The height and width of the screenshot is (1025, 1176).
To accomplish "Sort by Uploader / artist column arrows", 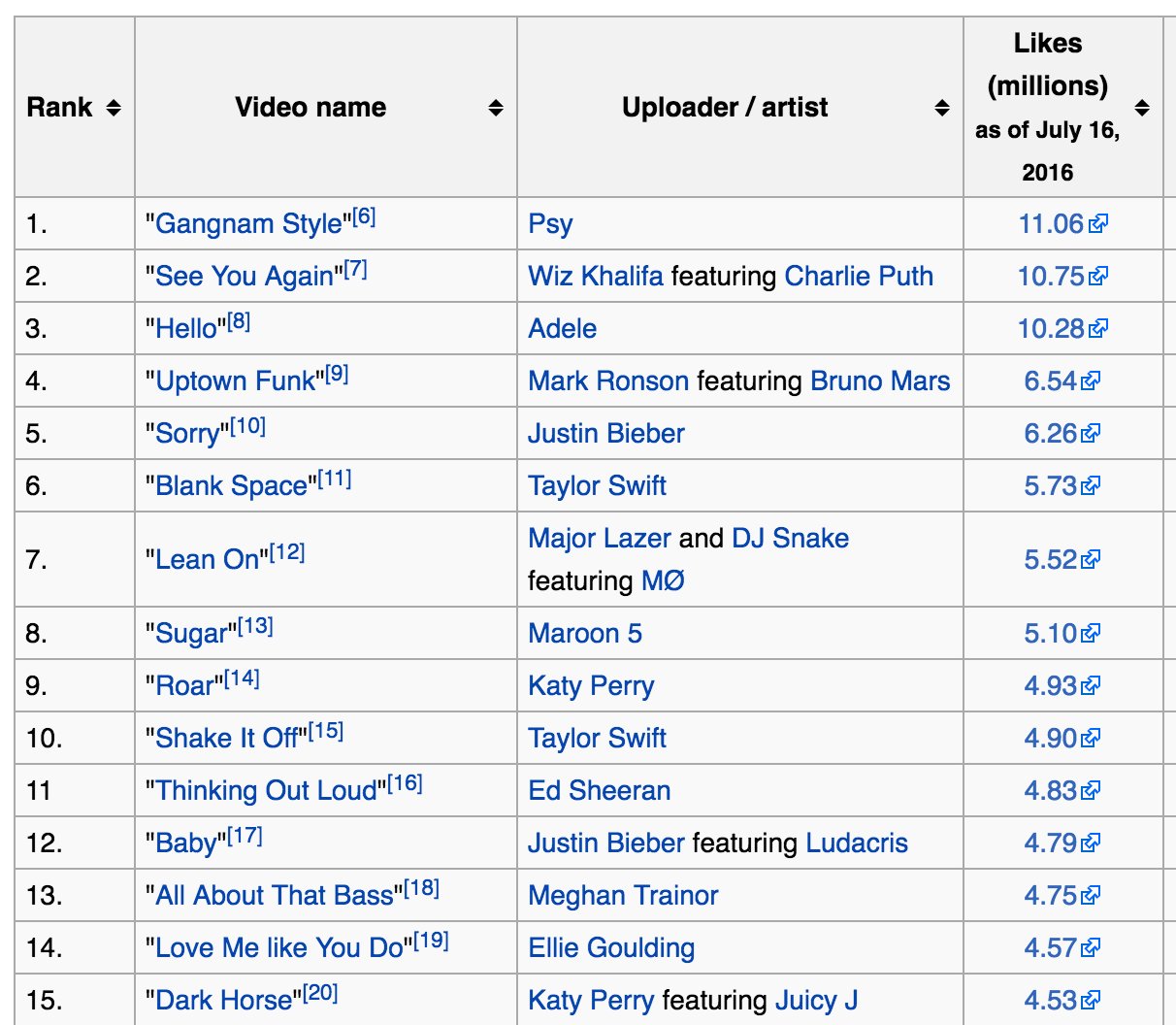I will coord(942,108).
